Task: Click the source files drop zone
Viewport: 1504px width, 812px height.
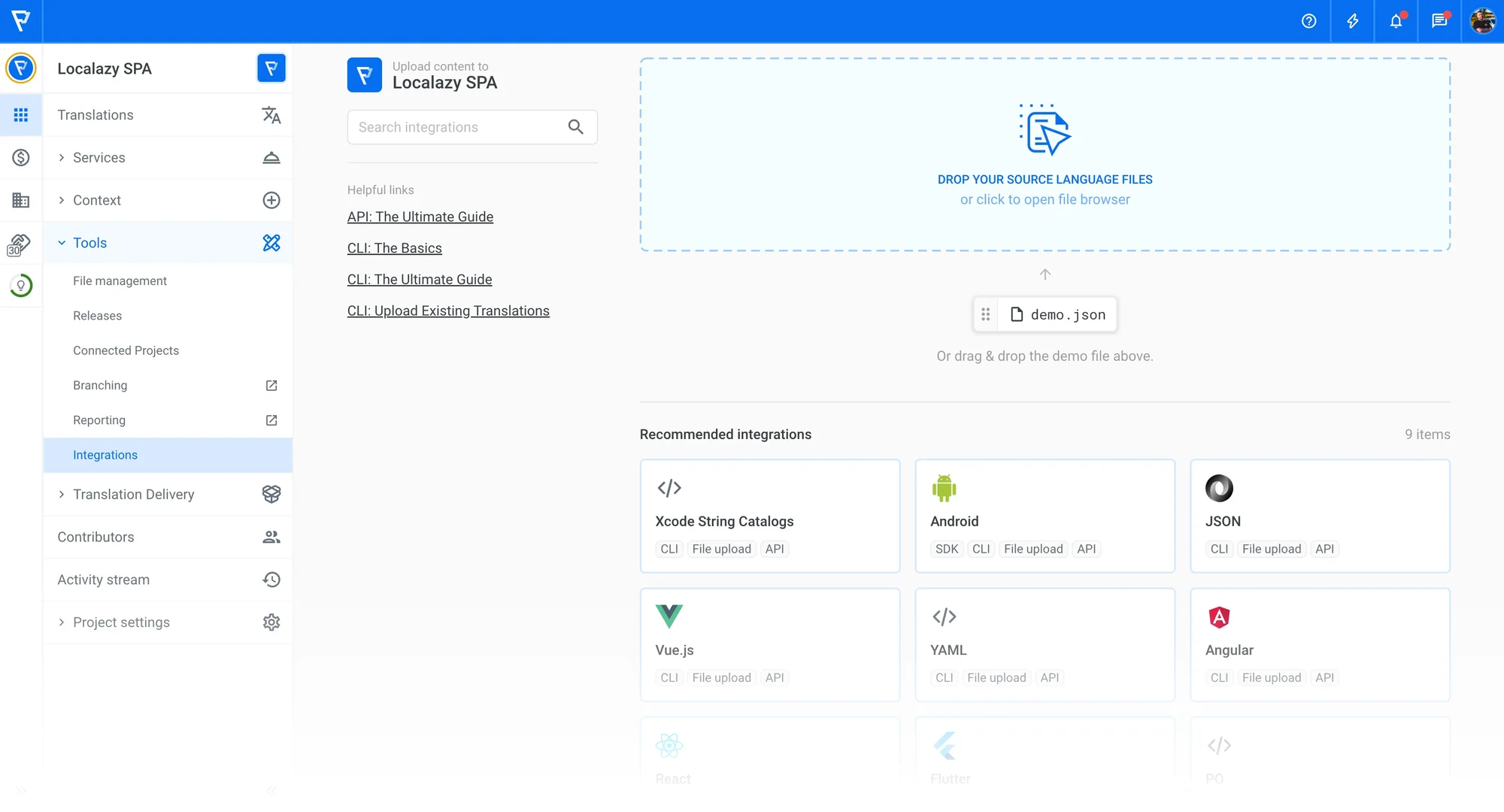Action: (1044, 154)
